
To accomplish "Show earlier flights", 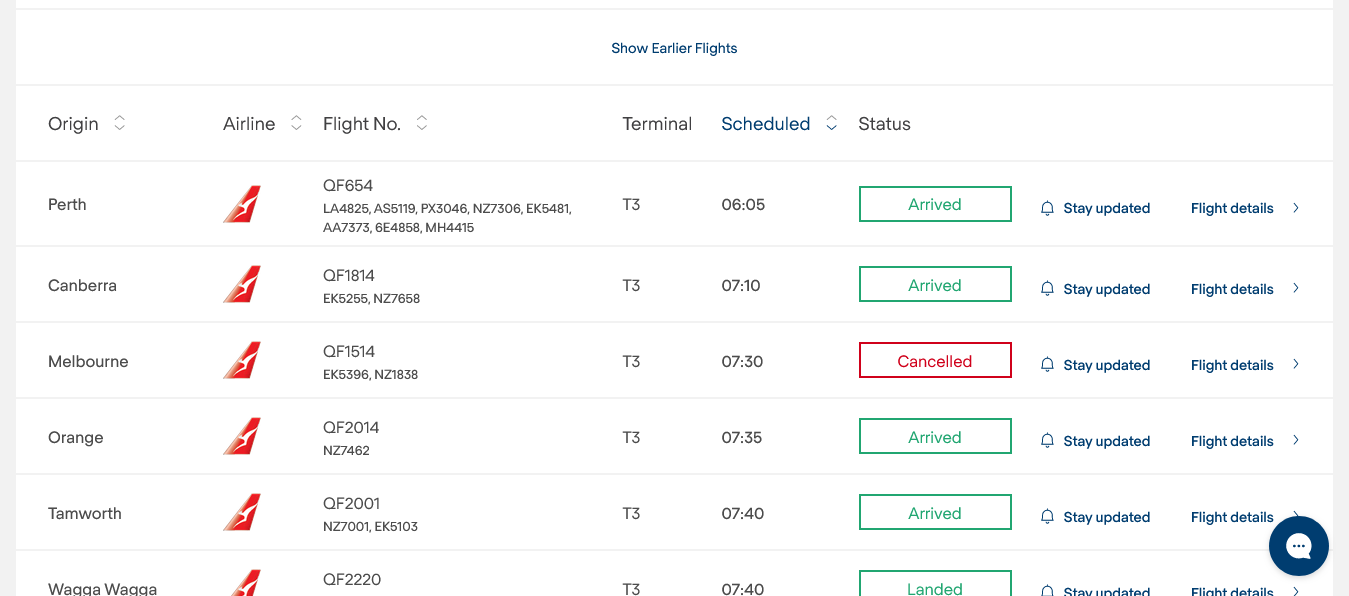I will (x=674, y=48).
